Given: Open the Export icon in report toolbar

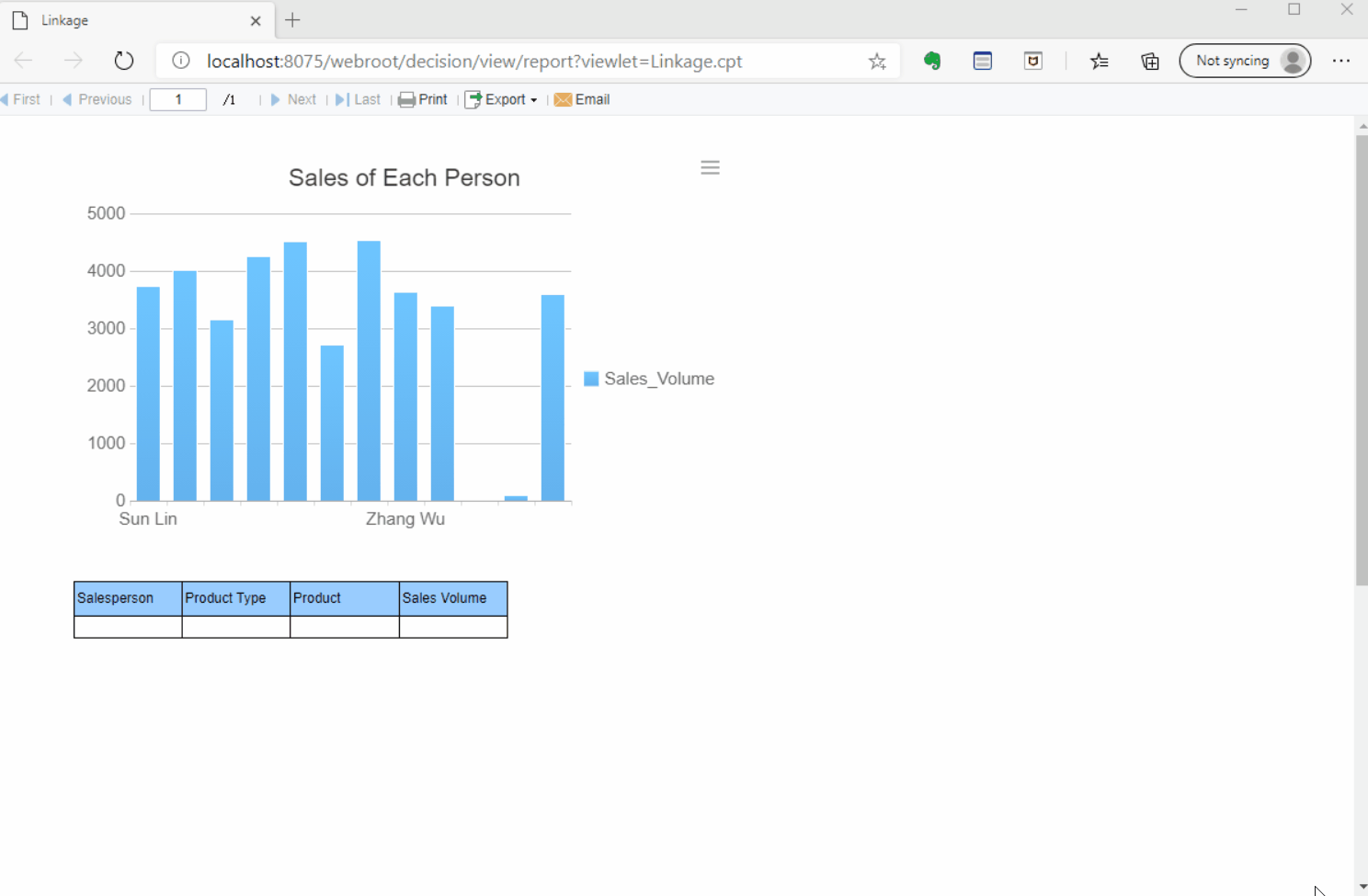Looking at the screenshot, I should coord(474,99).
